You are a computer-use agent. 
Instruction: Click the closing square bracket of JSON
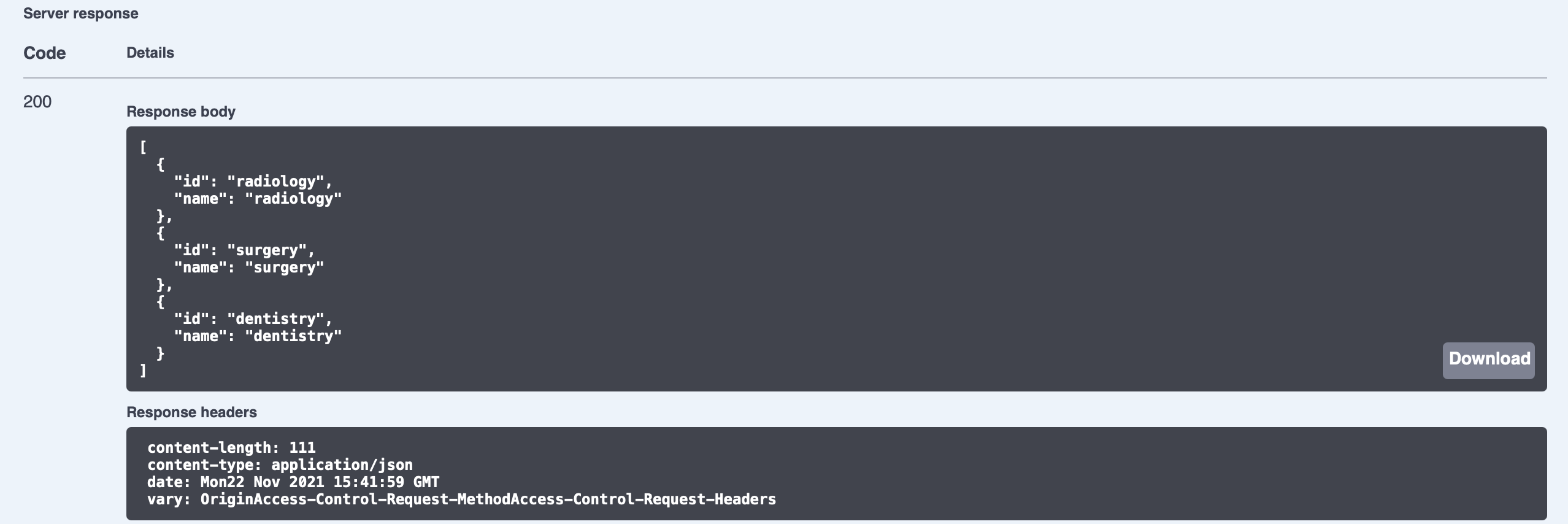(143, 371)
